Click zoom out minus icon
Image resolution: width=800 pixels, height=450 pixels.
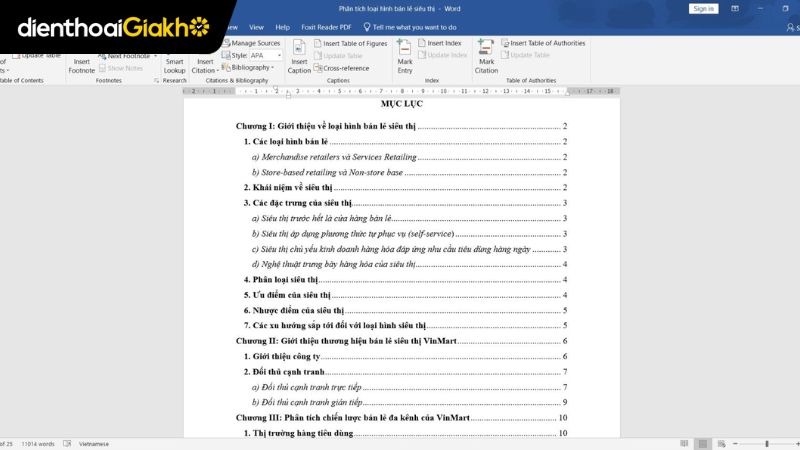click(735, 444)
